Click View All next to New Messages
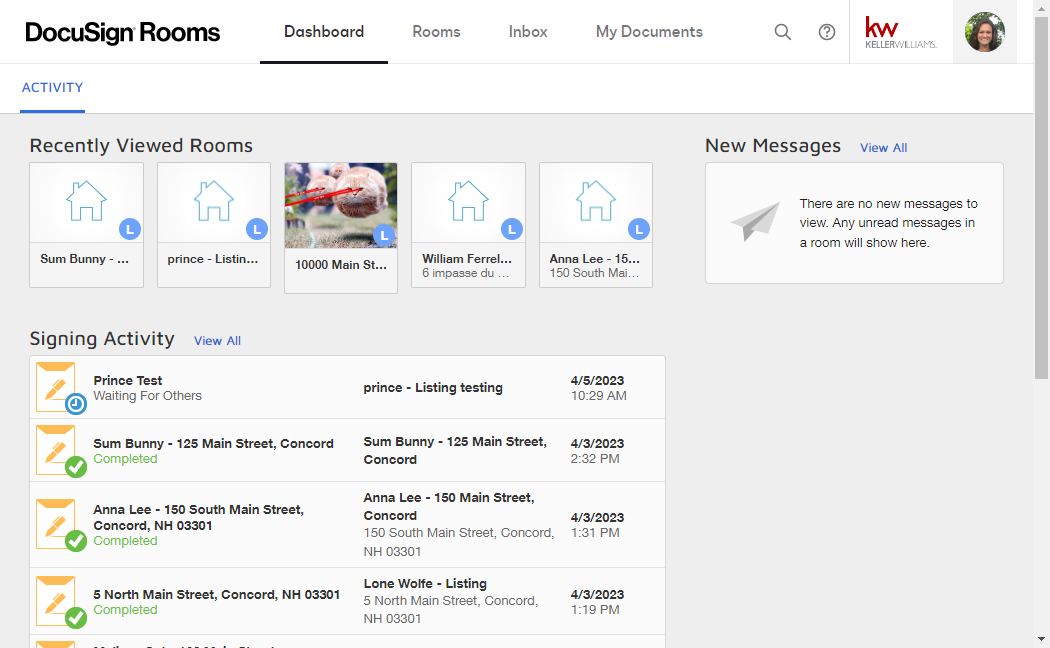 883,148
